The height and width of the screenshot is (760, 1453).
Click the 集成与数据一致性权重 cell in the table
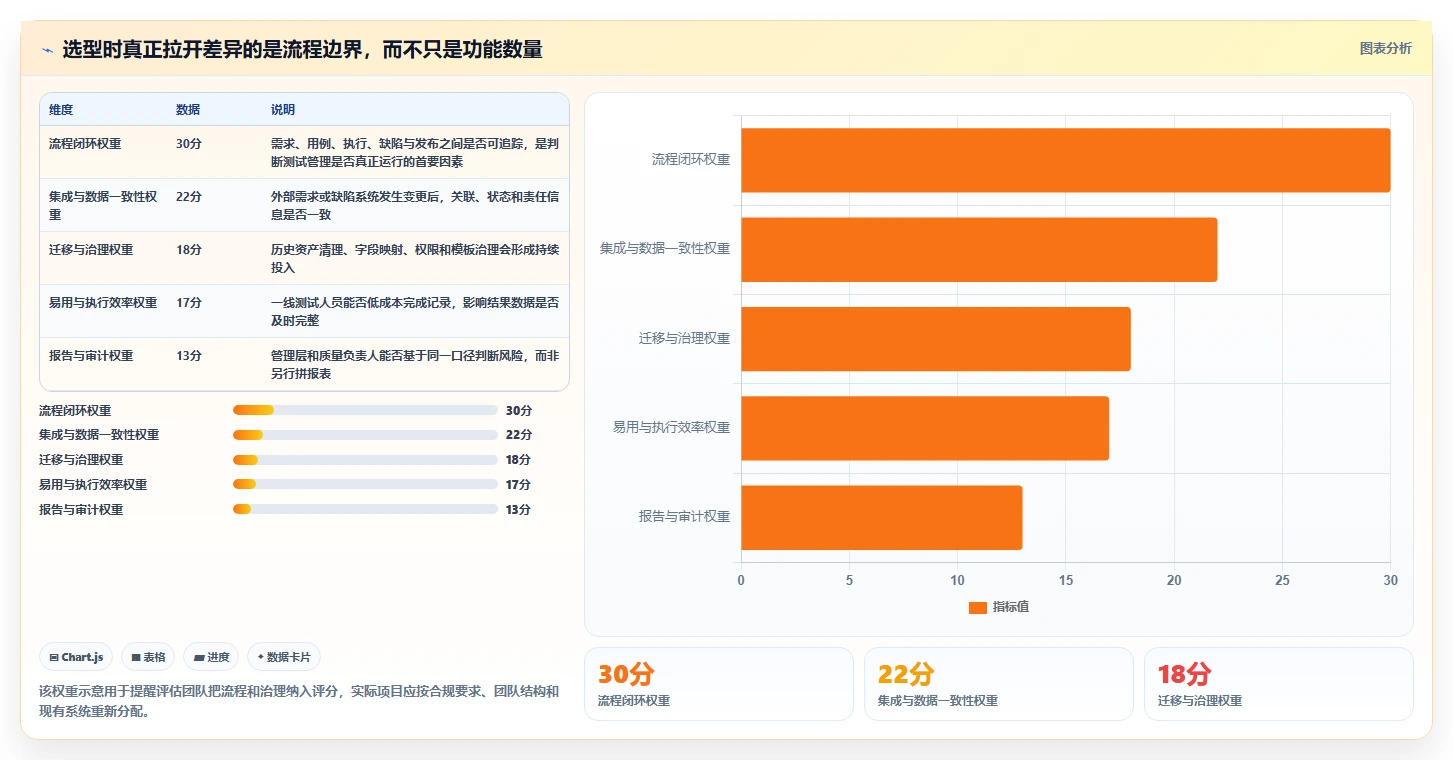103,206
